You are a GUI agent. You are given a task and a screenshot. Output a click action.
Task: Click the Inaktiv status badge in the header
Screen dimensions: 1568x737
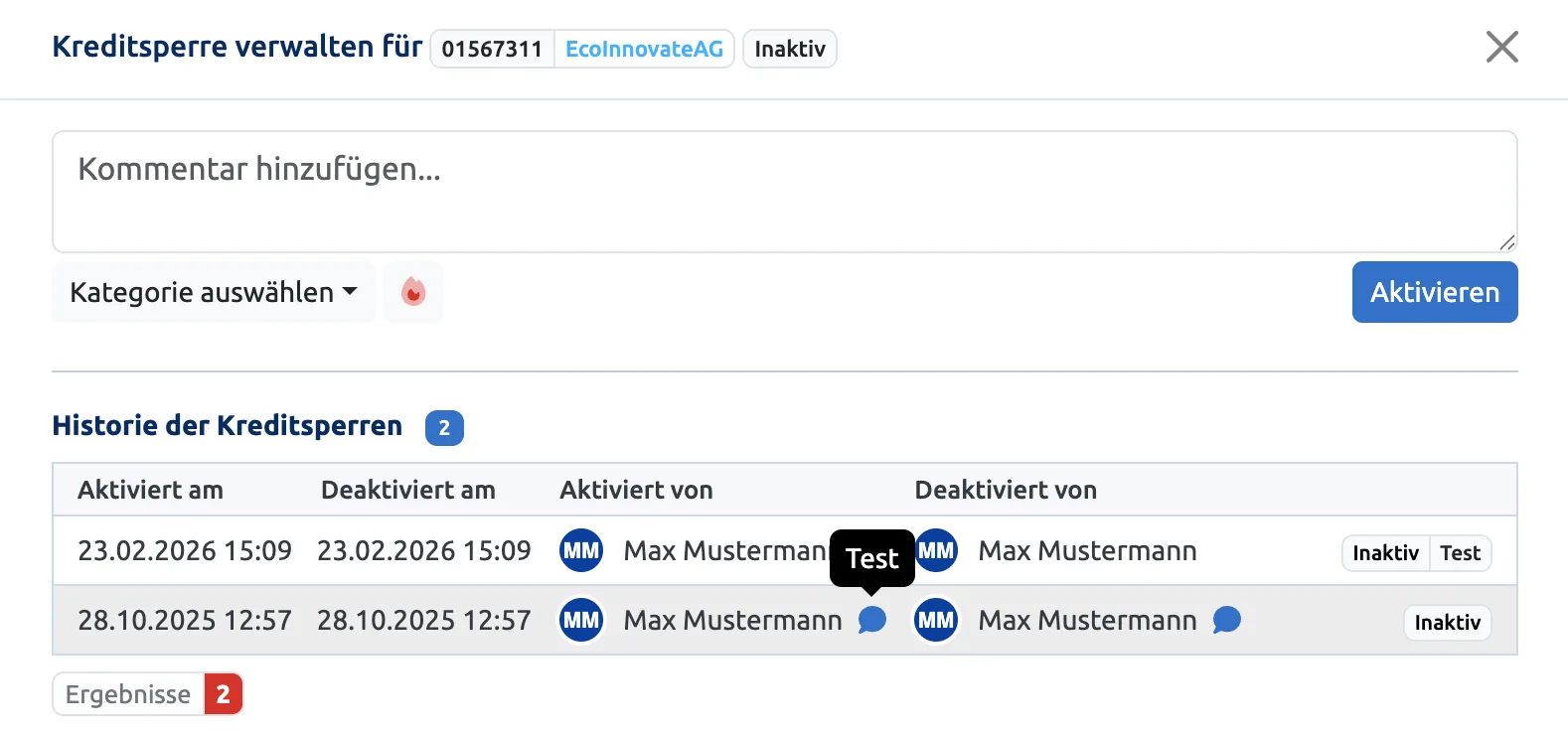tap(790, 49)
